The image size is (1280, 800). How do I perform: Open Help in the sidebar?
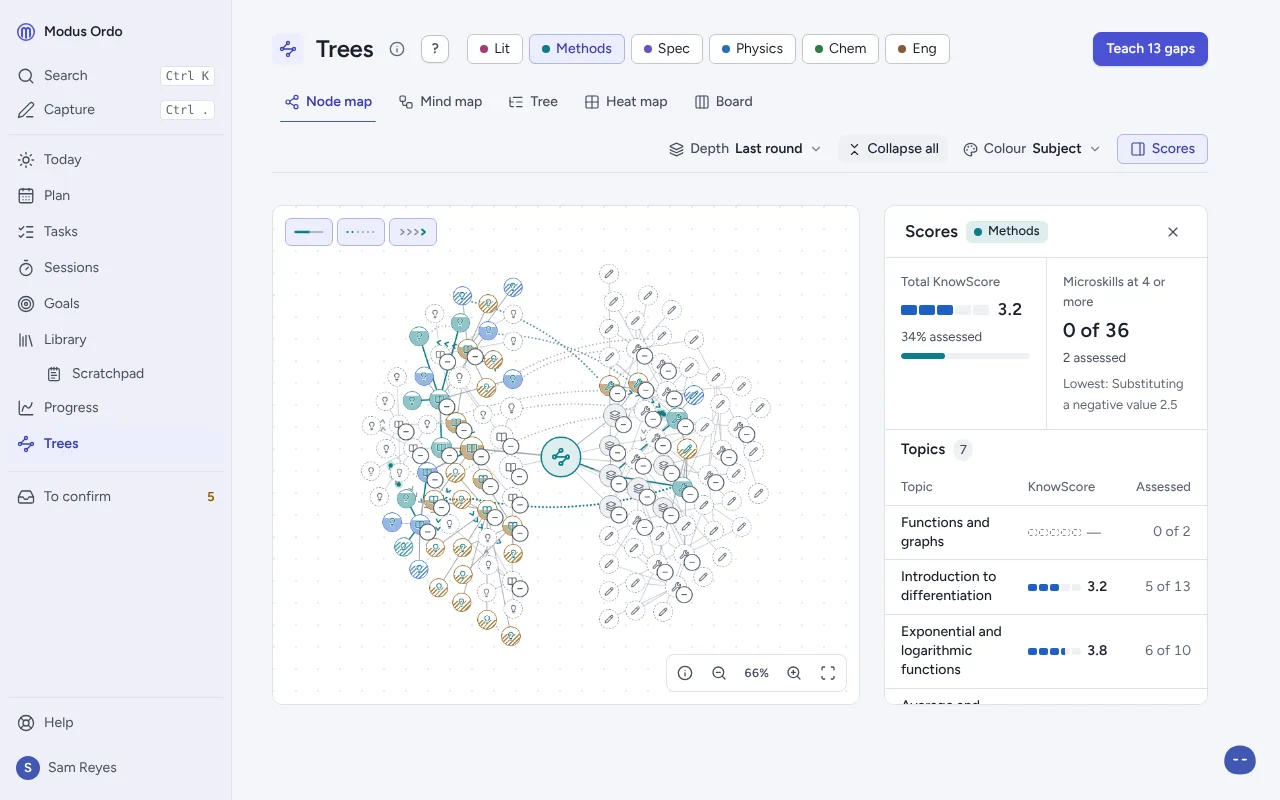115,723
